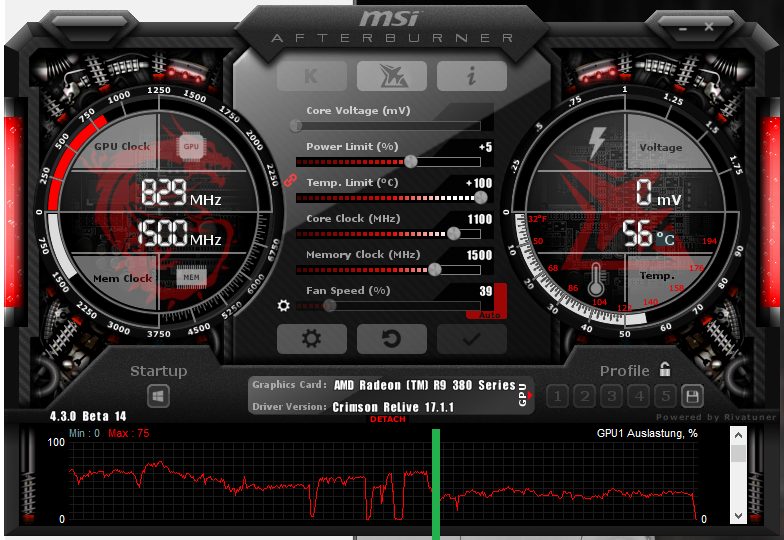Click the Core Clock slider handle

(x=454, y=234)
